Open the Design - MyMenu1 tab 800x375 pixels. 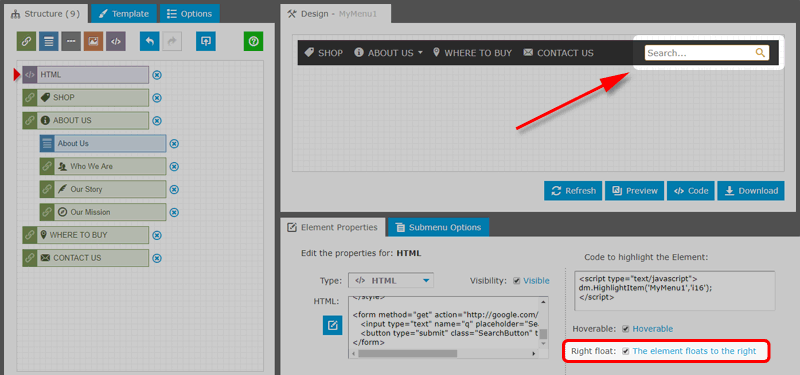pyautogui.click(x=335, y=14)
